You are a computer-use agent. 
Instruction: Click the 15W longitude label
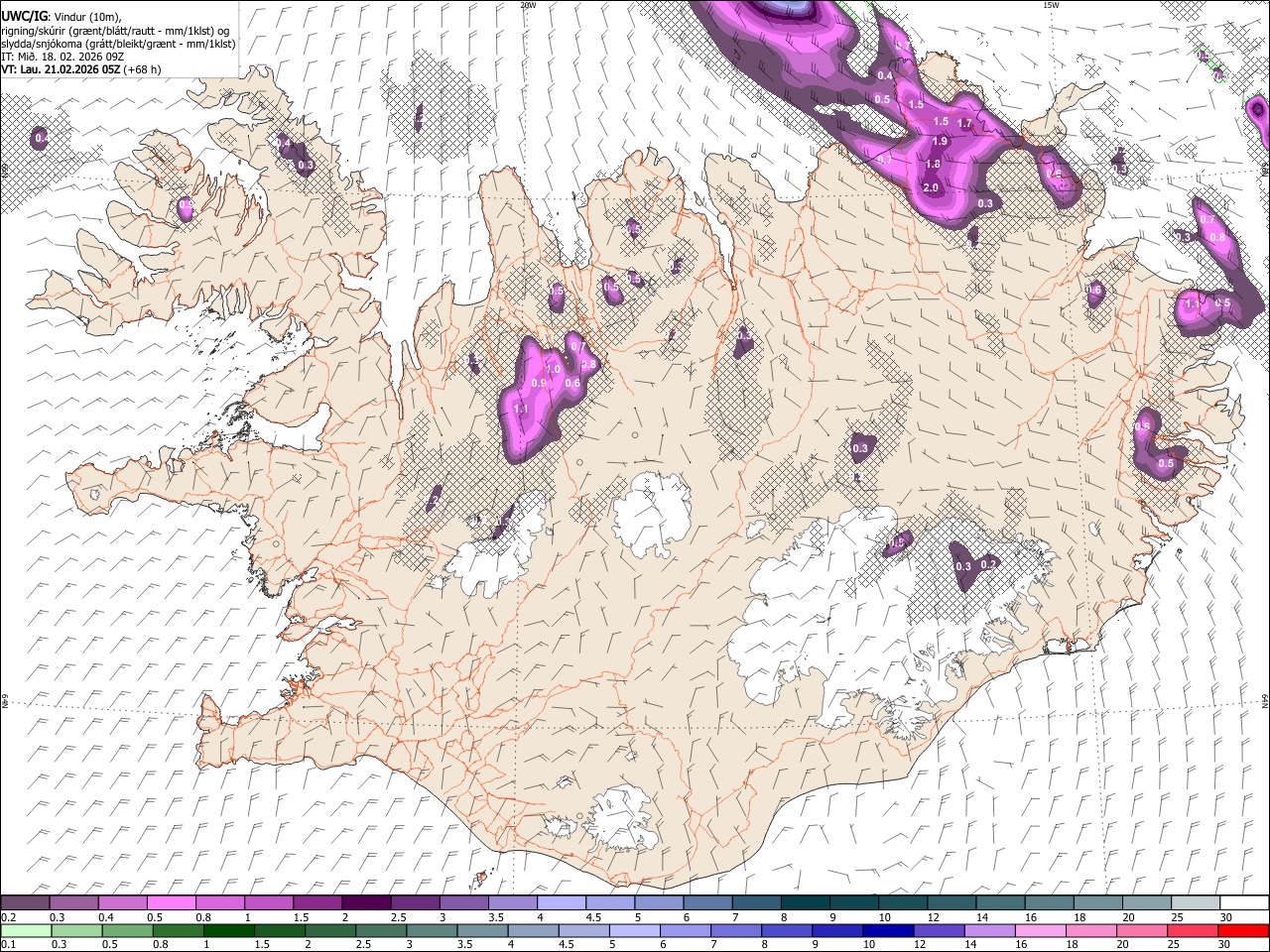click(1051, 5)
